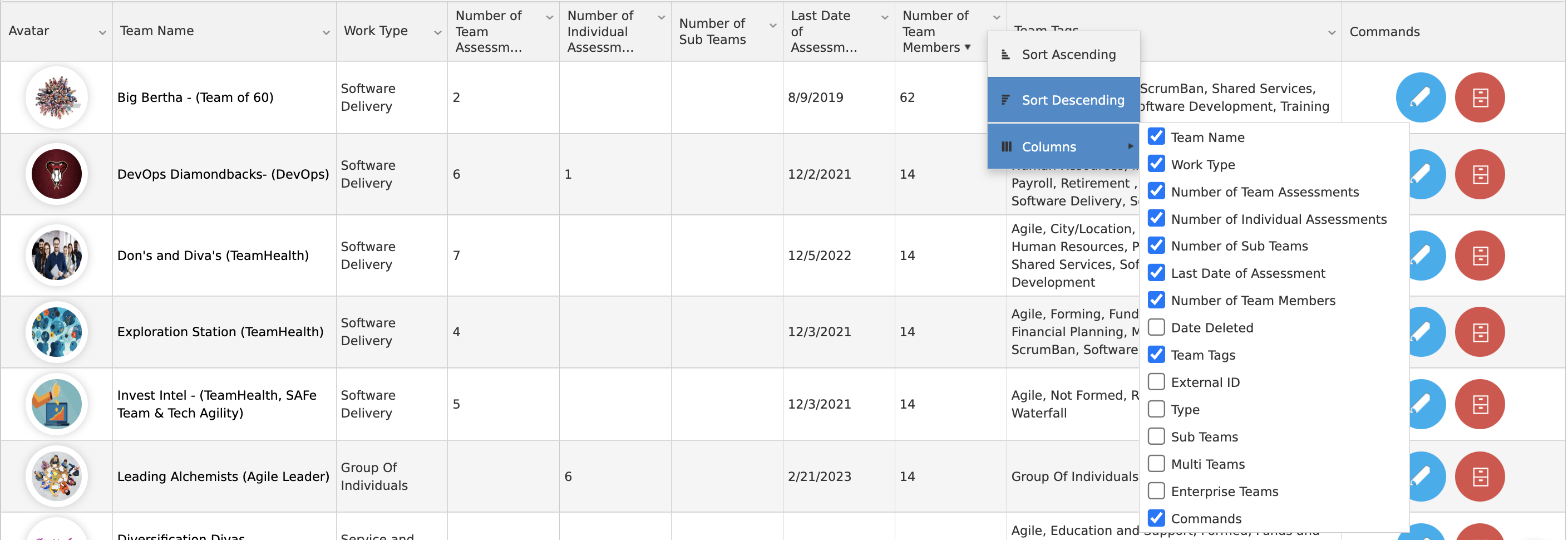Screen dimensions: 1568x540
Task: Click the Commands column header
Action: (x=1384, y=32)
